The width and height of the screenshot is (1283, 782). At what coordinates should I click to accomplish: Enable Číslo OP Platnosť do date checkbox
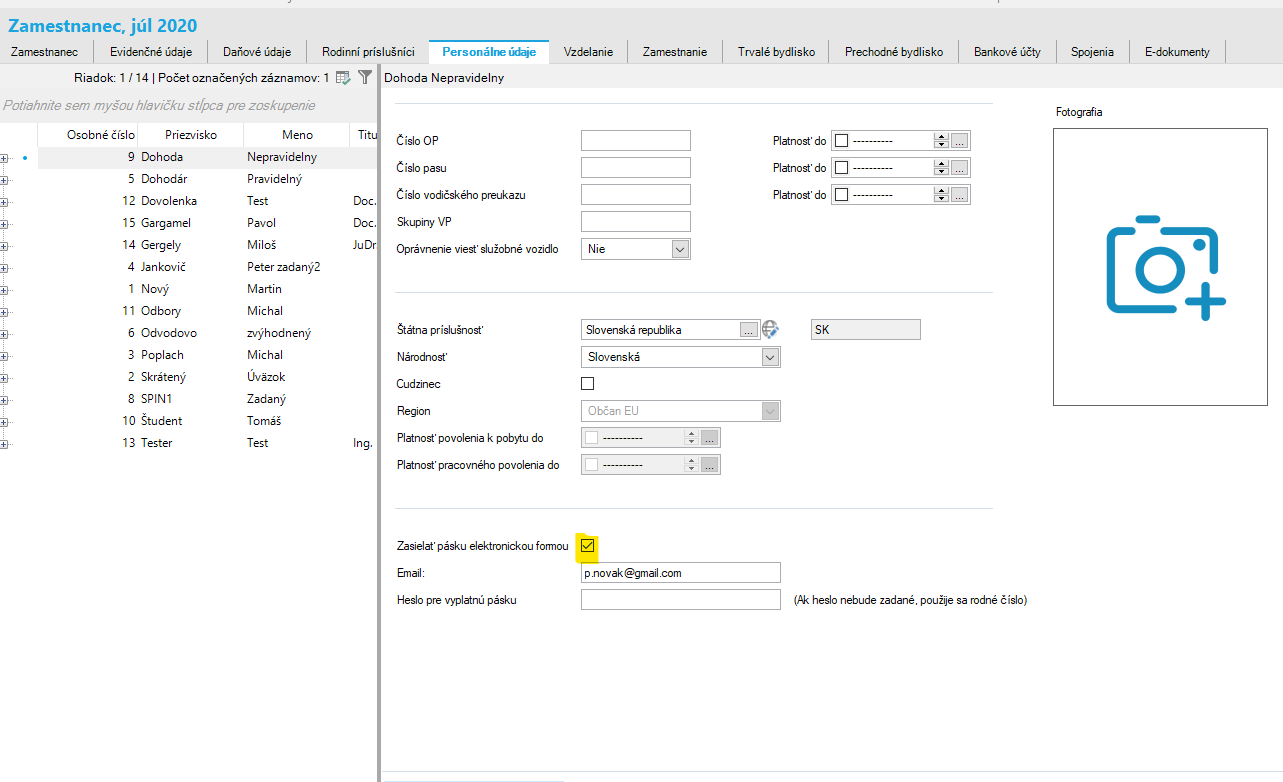[841, 141]
